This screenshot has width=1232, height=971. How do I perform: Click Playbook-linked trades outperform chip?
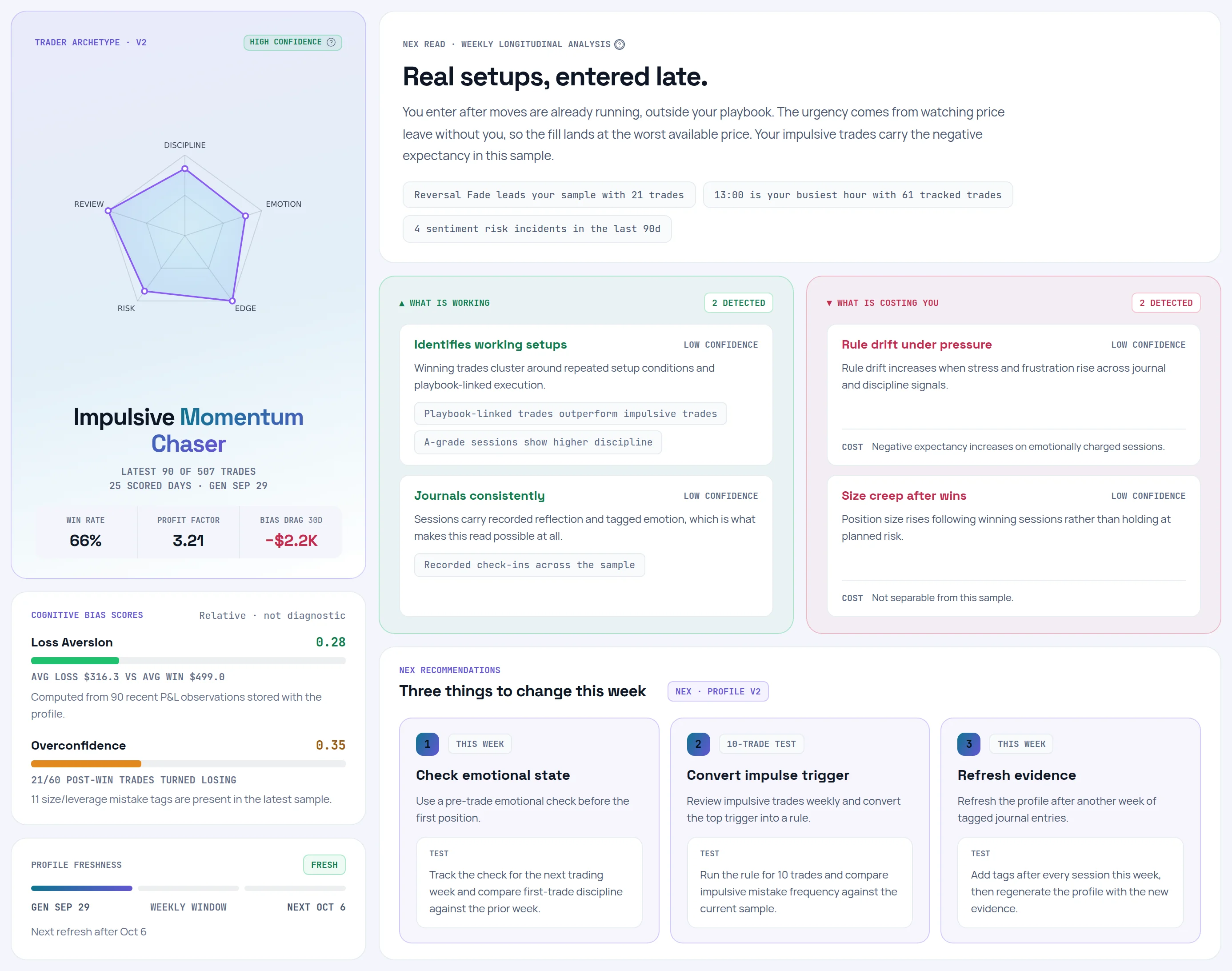[x=571, y=414]
